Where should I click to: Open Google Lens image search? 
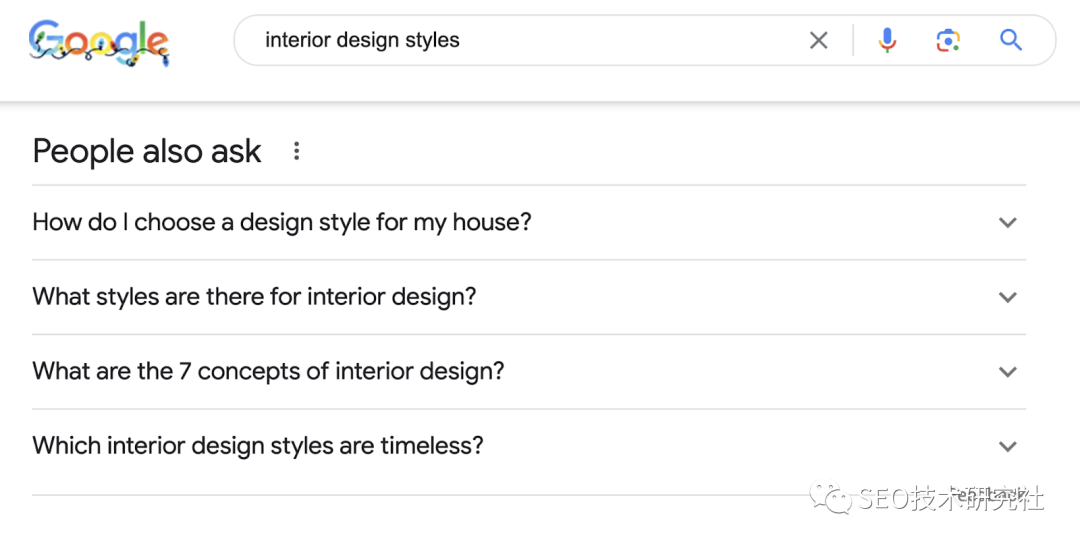pyautogui.click(x=947, y=41)
